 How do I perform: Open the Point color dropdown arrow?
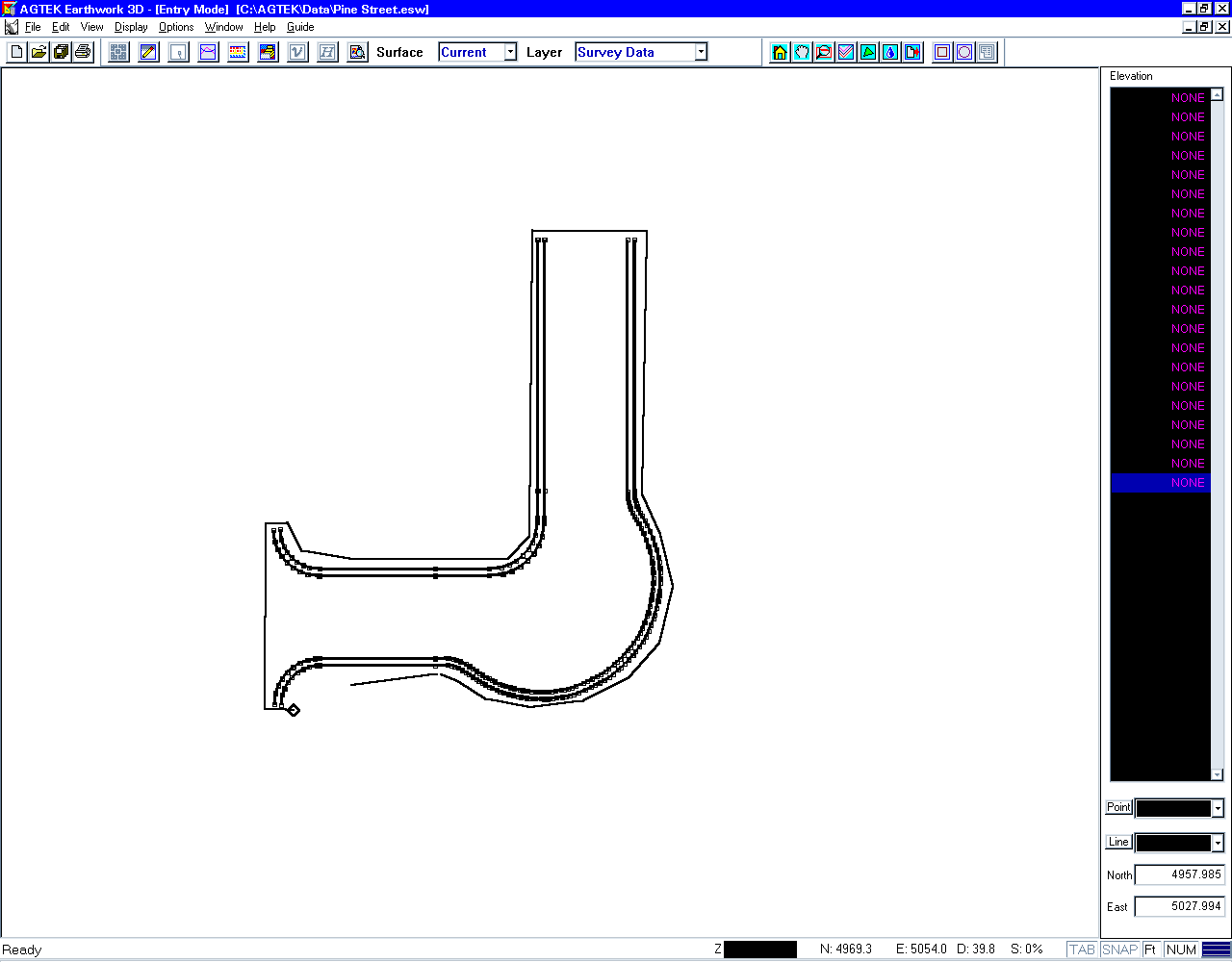(1218, 809)
